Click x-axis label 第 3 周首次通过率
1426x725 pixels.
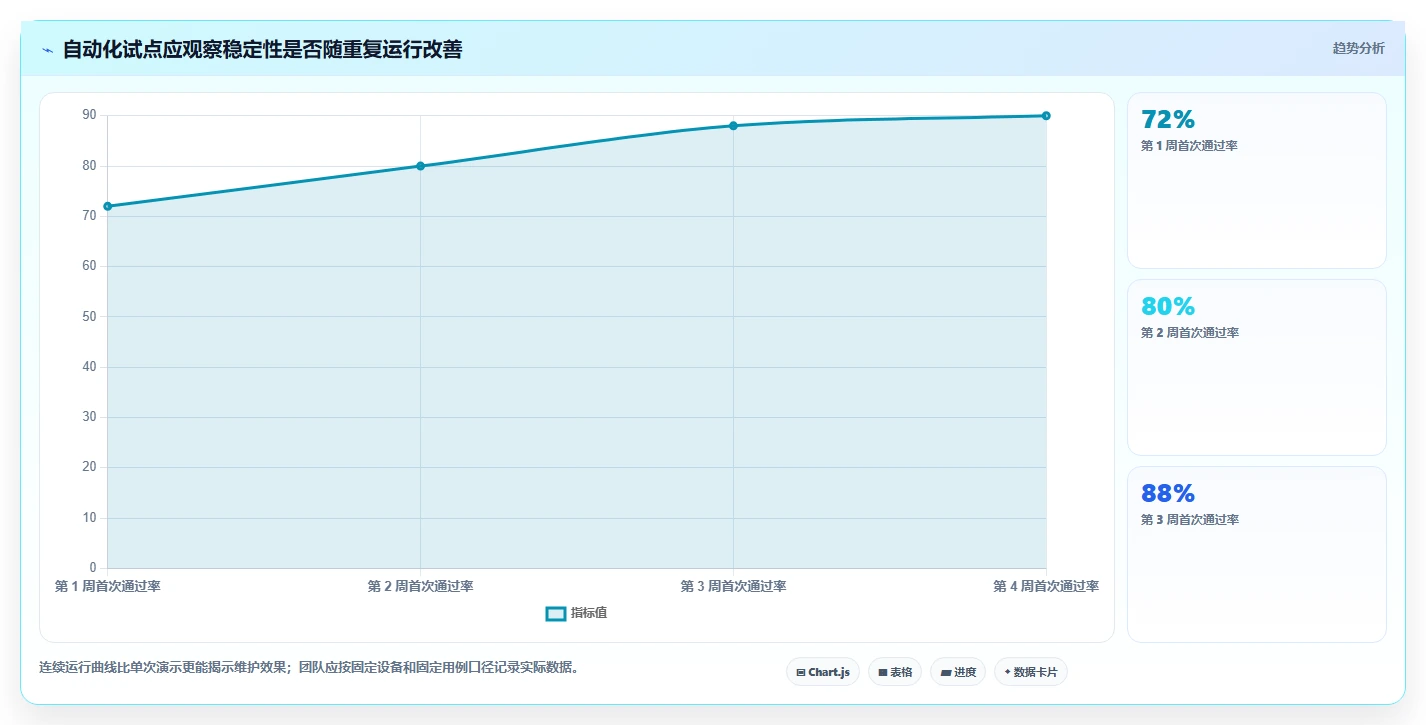pos(733,586)
